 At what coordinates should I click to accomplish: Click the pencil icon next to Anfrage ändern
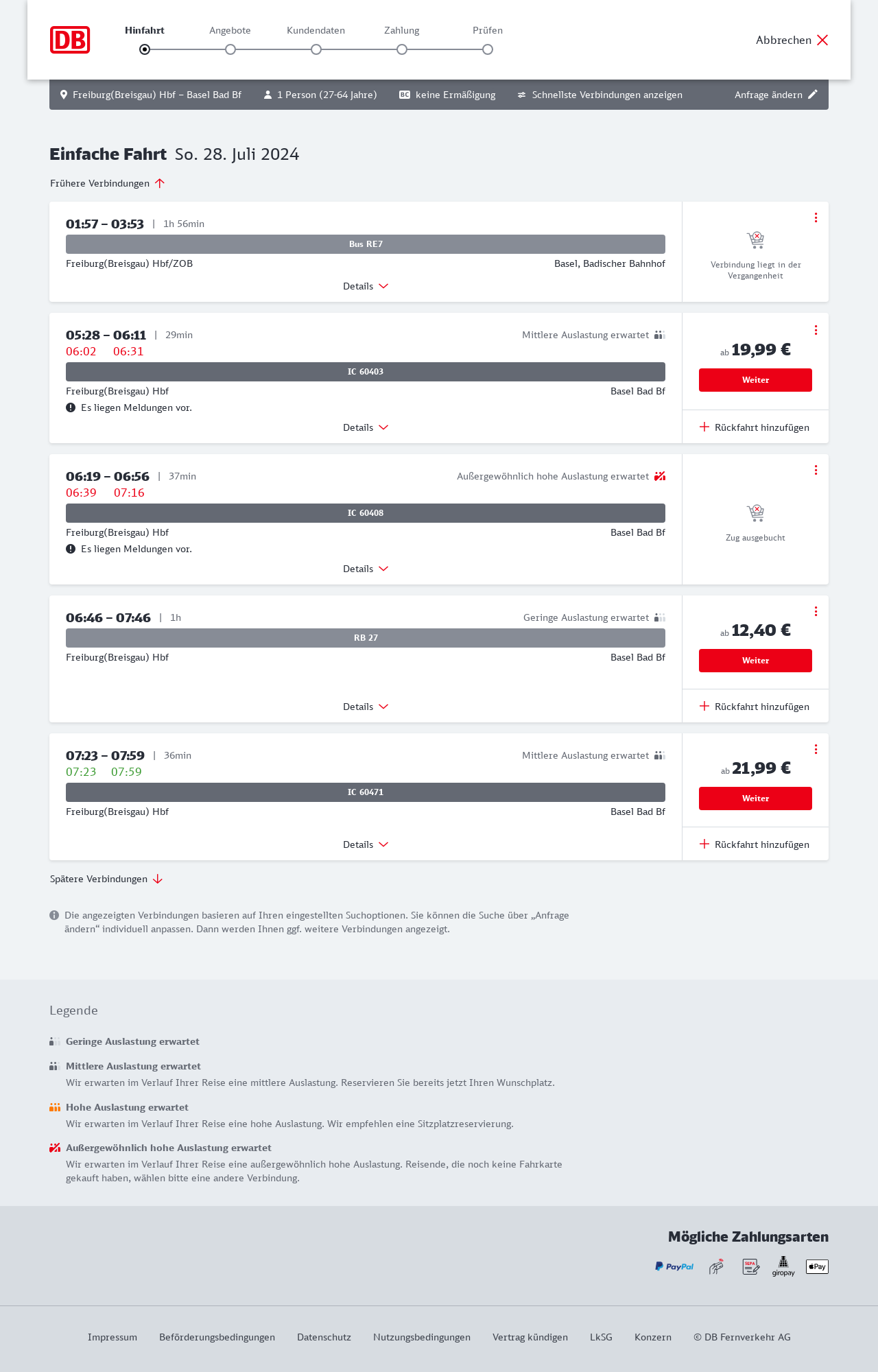813,95
